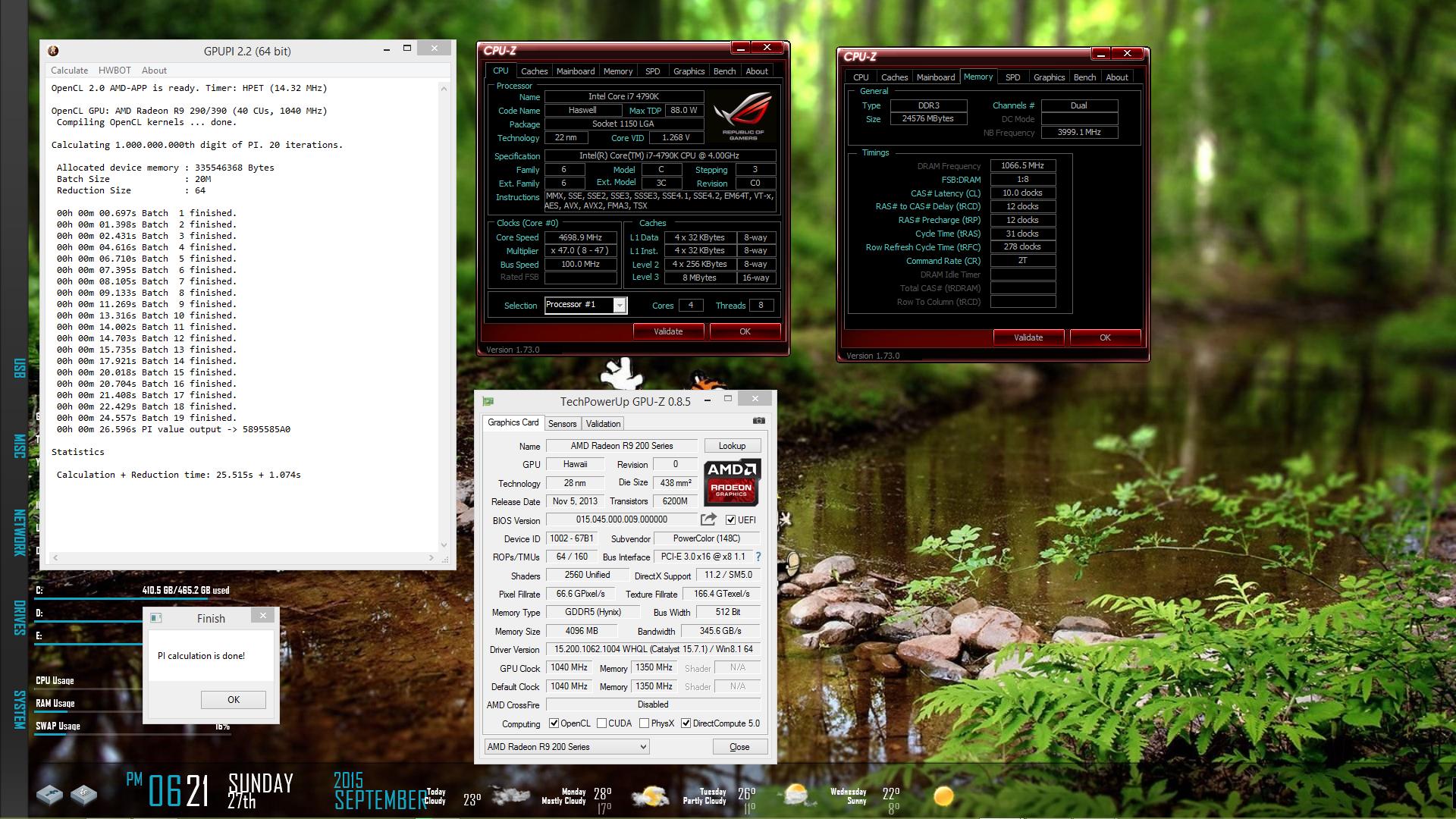Screen dimensions: 1456x819
Task: Open SPD tab in left CPU-Z window
Action: coord(652,71)
